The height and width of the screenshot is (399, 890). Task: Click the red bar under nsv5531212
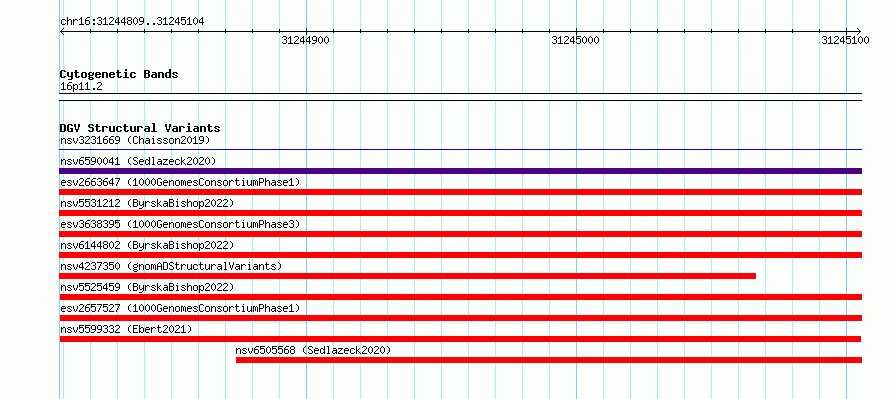460,213
